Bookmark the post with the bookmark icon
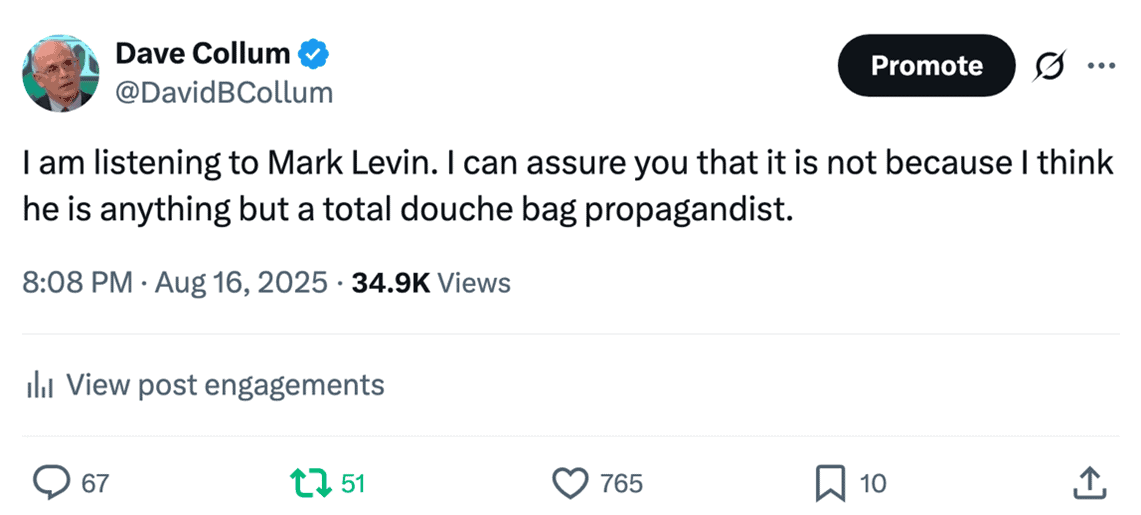Image resolution: width=1141 pixels, height=515 pixels. [x=830, y=484]
